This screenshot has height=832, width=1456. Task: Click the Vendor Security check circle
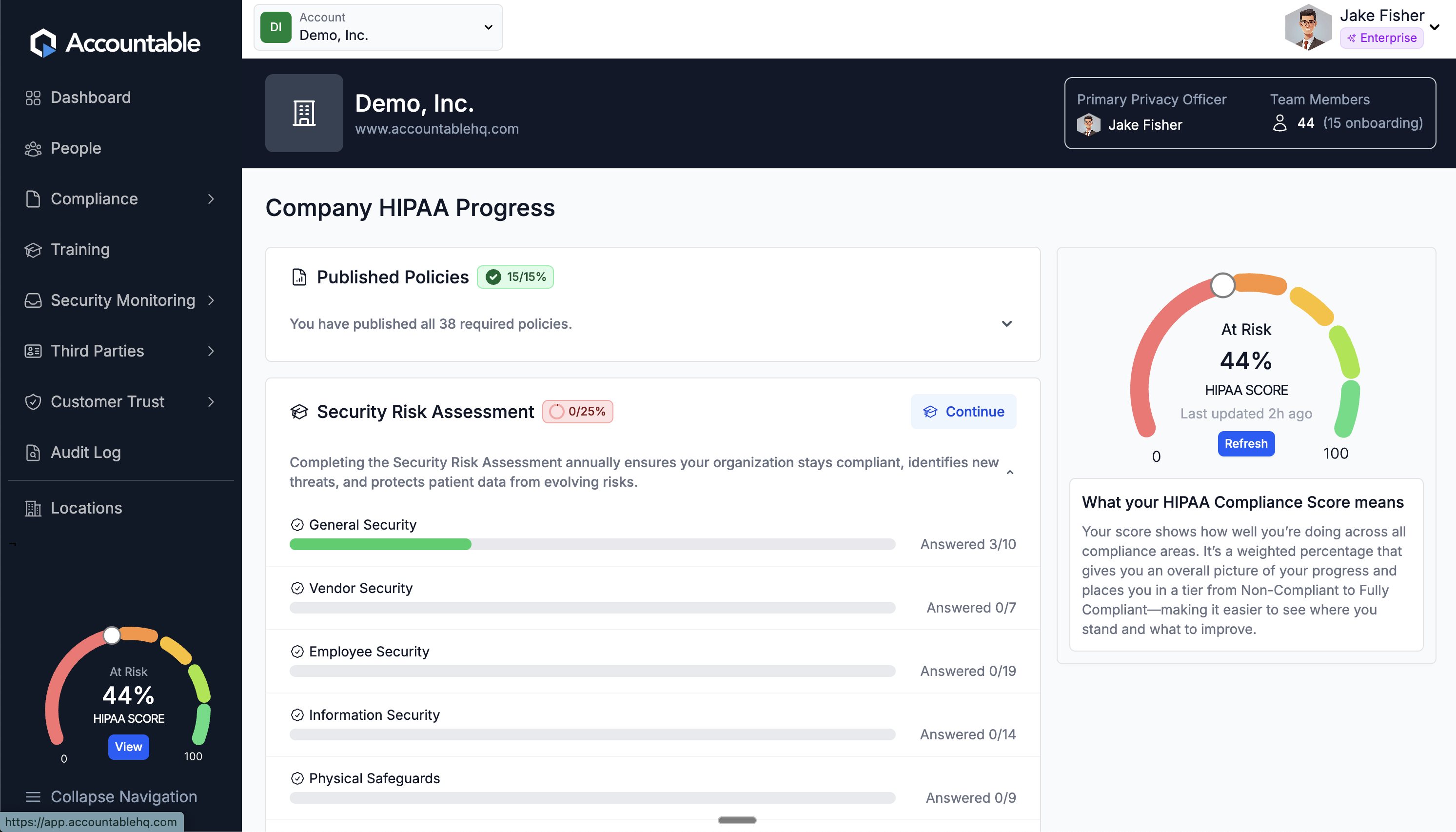point(297,588)
